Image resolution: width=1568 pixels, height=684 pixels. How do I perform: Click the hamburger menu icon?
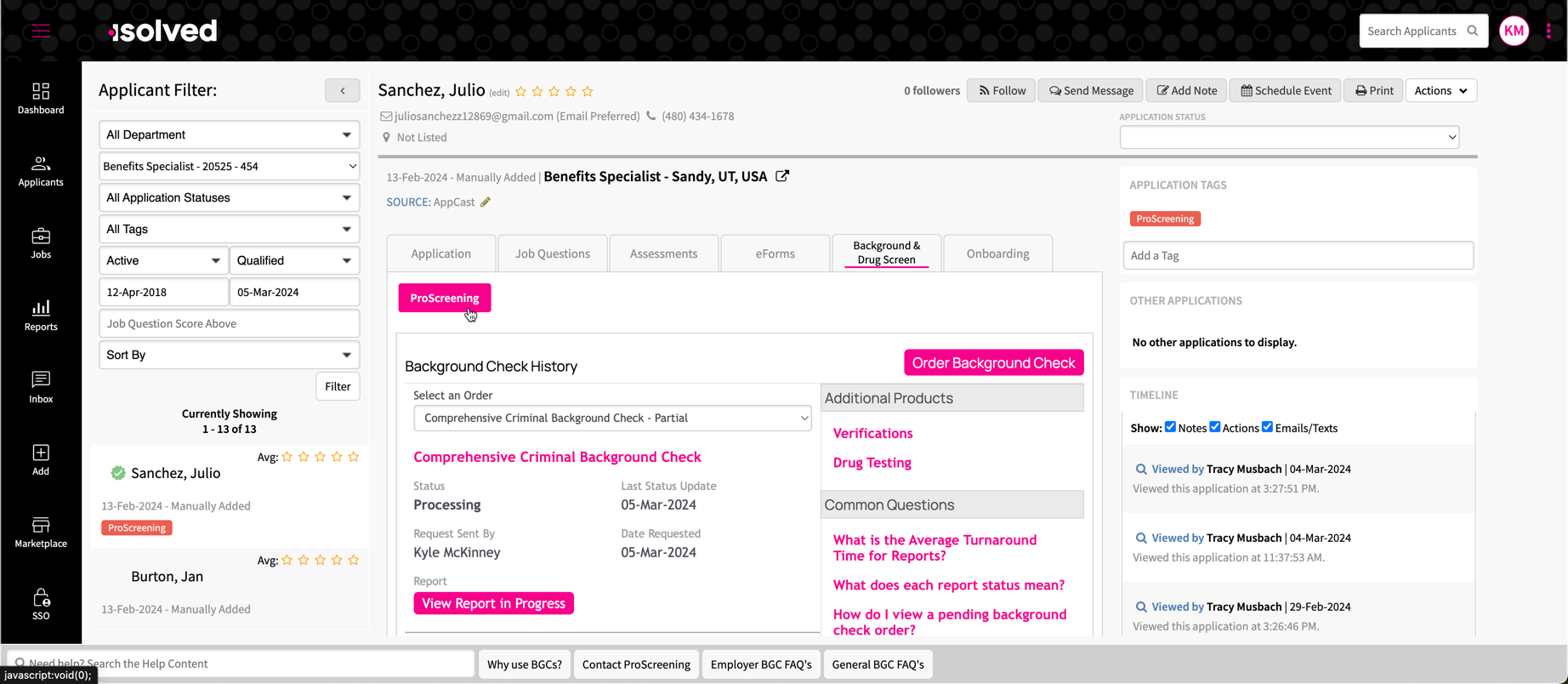[41, 31]
